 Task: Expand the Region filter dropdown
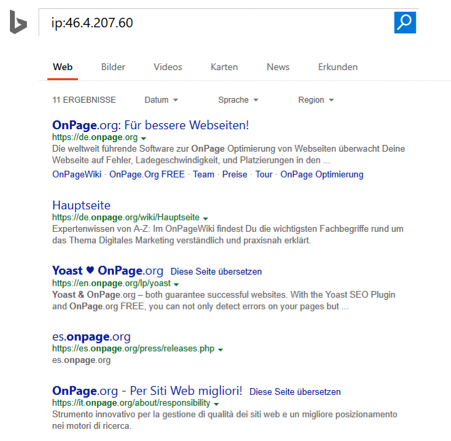pos(316,100)
